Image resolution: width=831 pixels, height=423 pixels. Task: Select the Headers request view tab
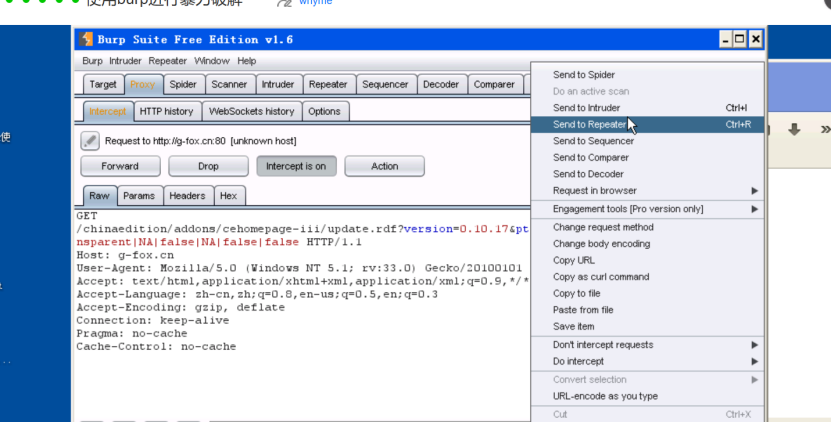(x=187, y=196)
